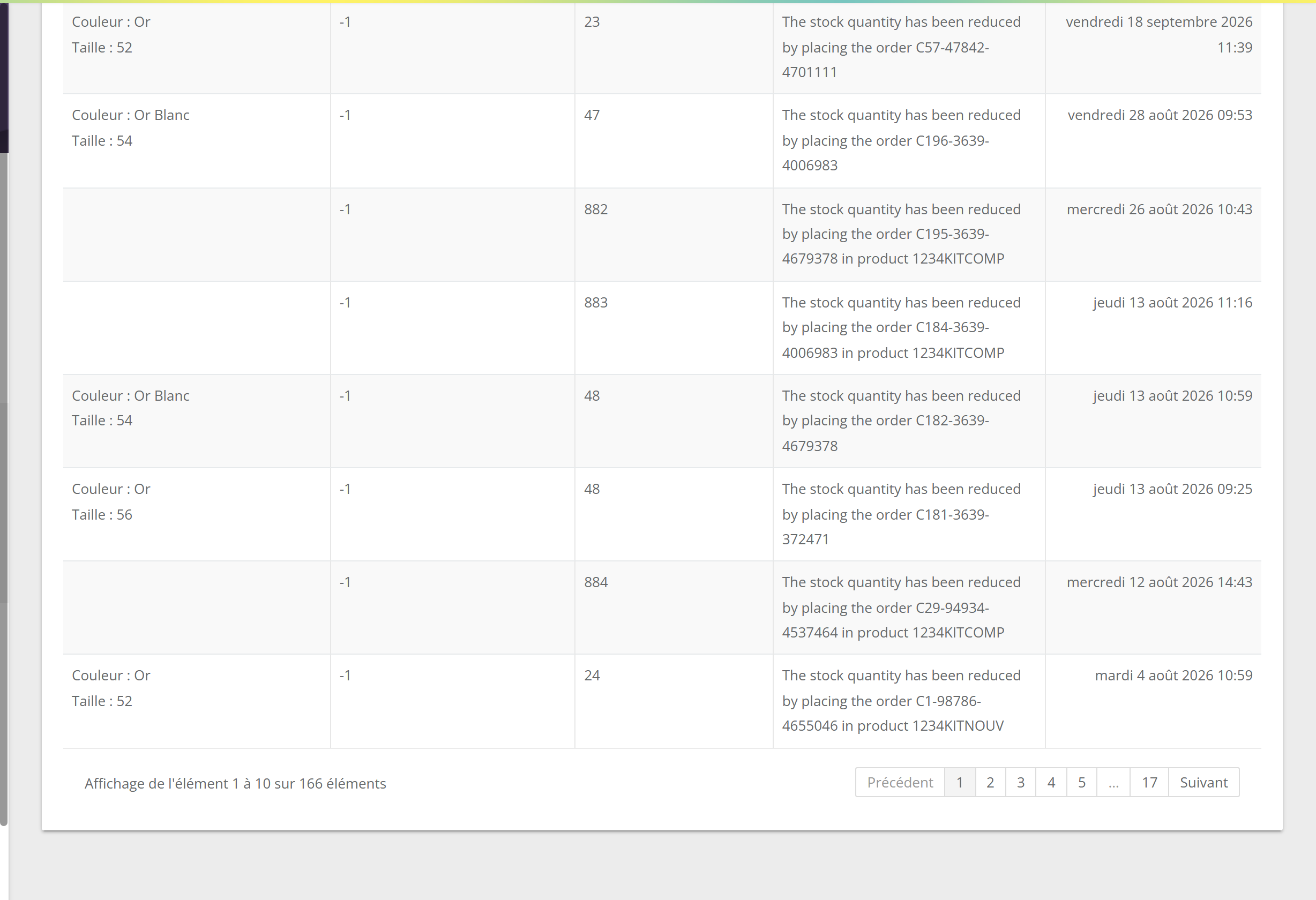Navigate to page 4
The width and height of the screenshot is (1316, 900).
coord(1051,782)
